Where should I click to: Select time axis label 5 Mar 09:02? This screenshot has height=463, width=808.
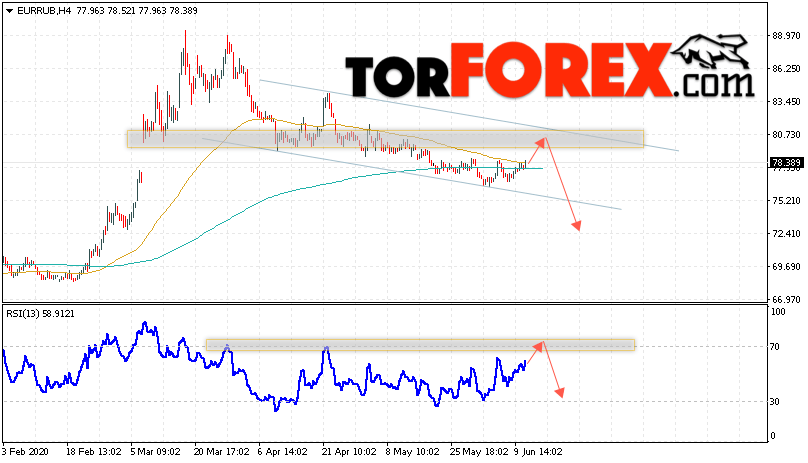click(155, 452)
